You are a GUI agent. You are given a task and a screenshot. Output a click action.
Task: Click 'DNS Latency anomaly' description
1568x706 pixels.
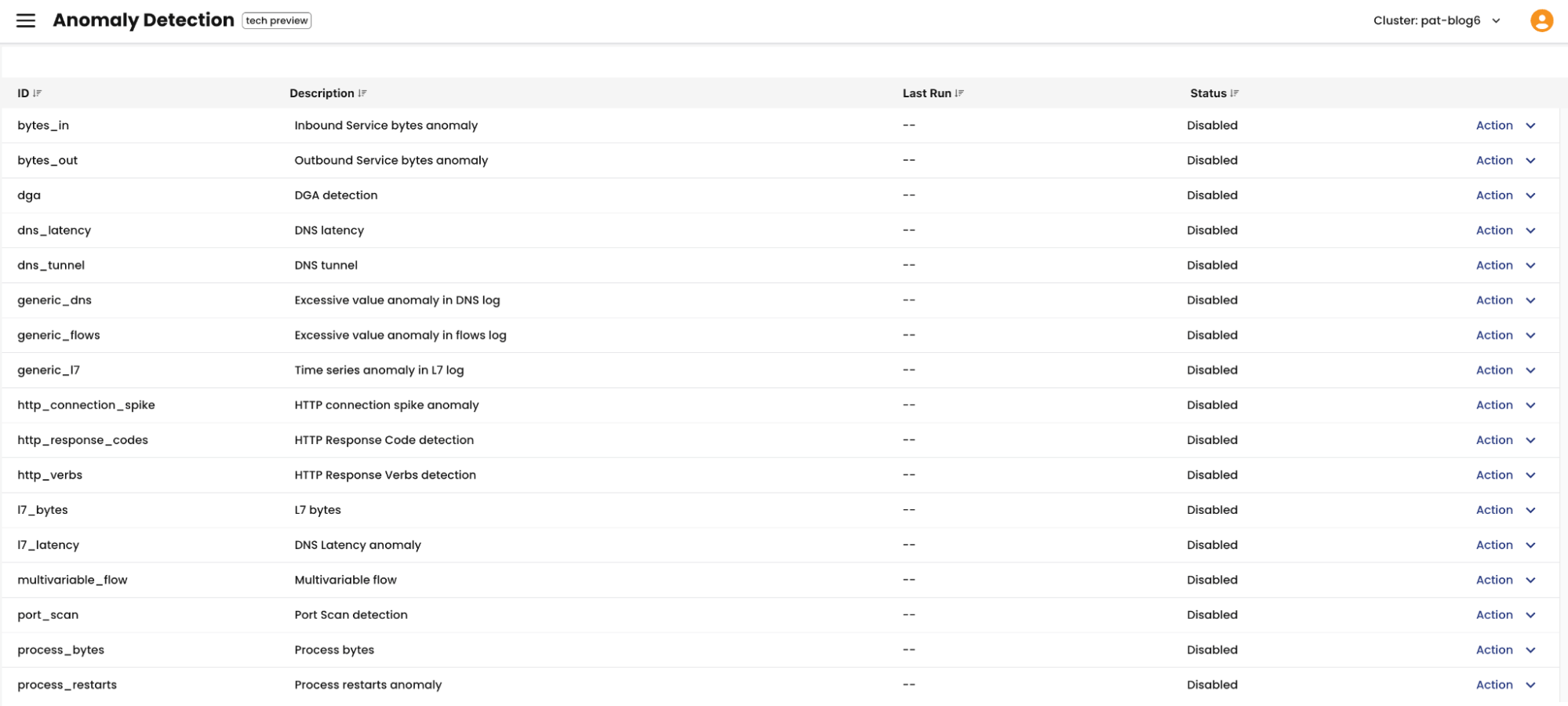358,545
